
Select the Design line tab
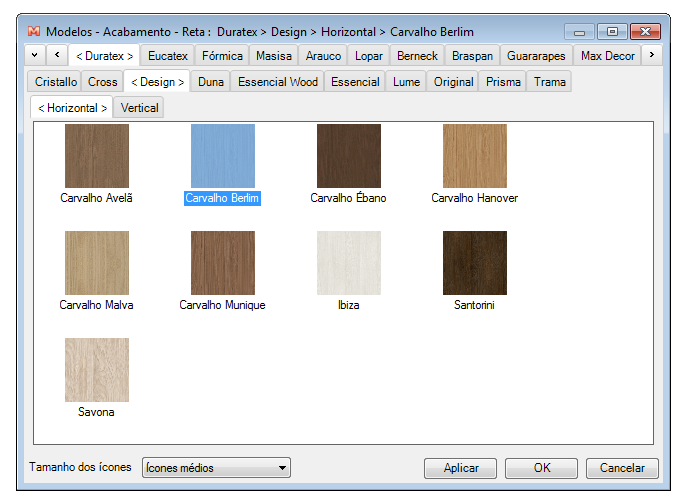157,82
